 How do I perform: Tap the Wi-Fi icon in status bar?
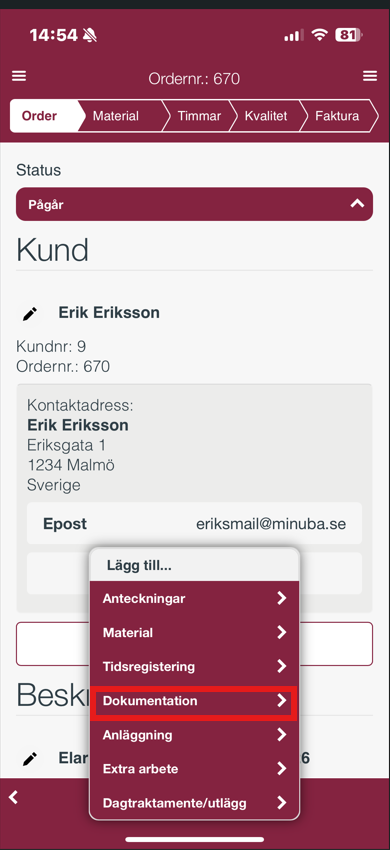(320, 36)
